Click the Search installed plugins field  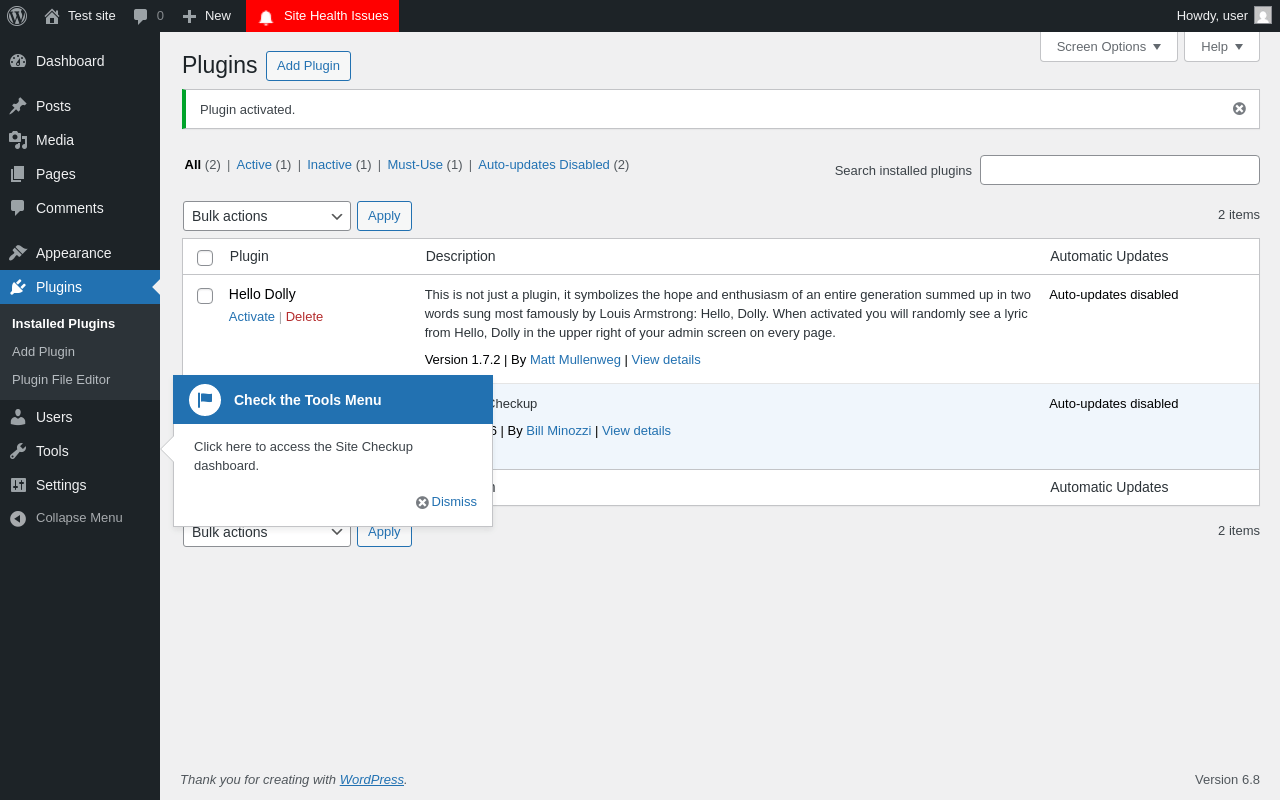[x=1120, y=170]
